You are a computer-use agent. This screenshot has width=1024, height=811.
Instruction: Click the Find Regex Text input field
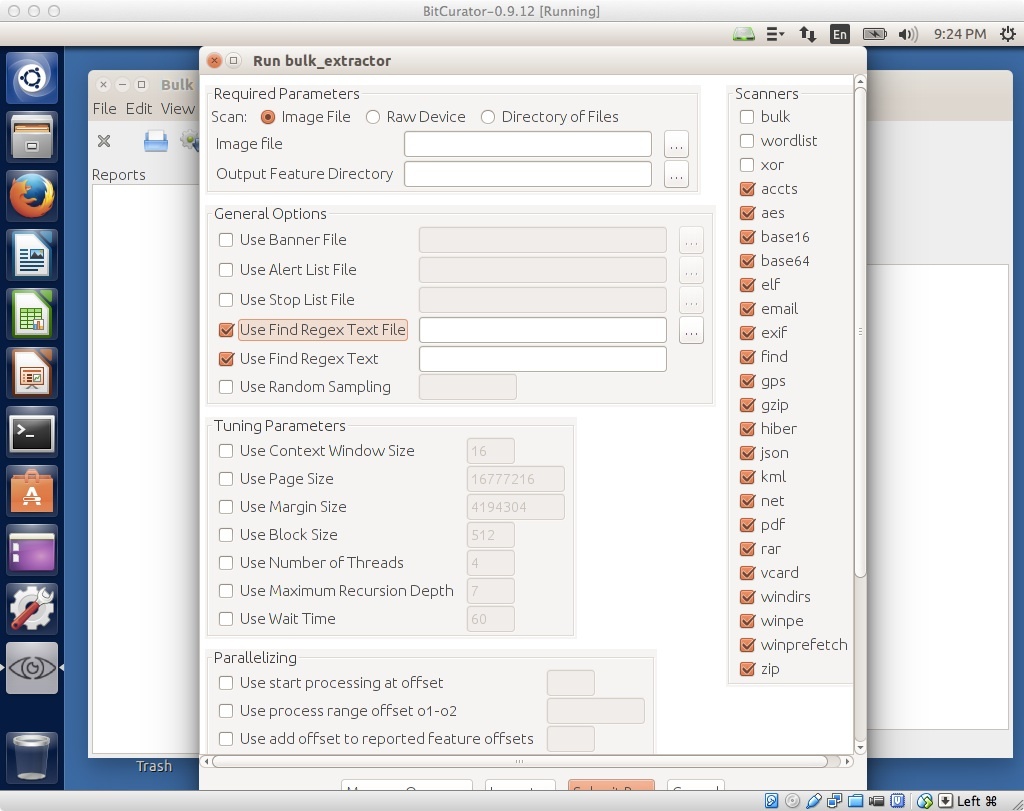[x=542, y=359]
